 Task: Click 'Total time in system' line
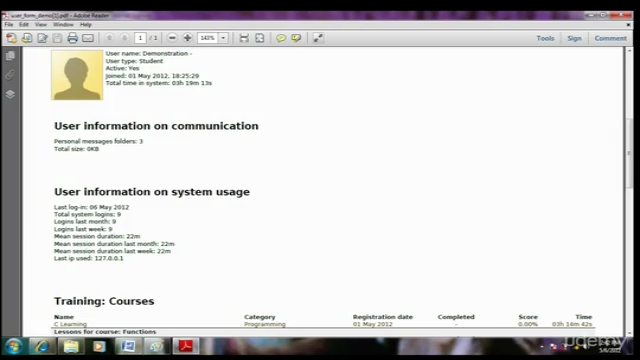pyautogui.click(x=158, y=83)
